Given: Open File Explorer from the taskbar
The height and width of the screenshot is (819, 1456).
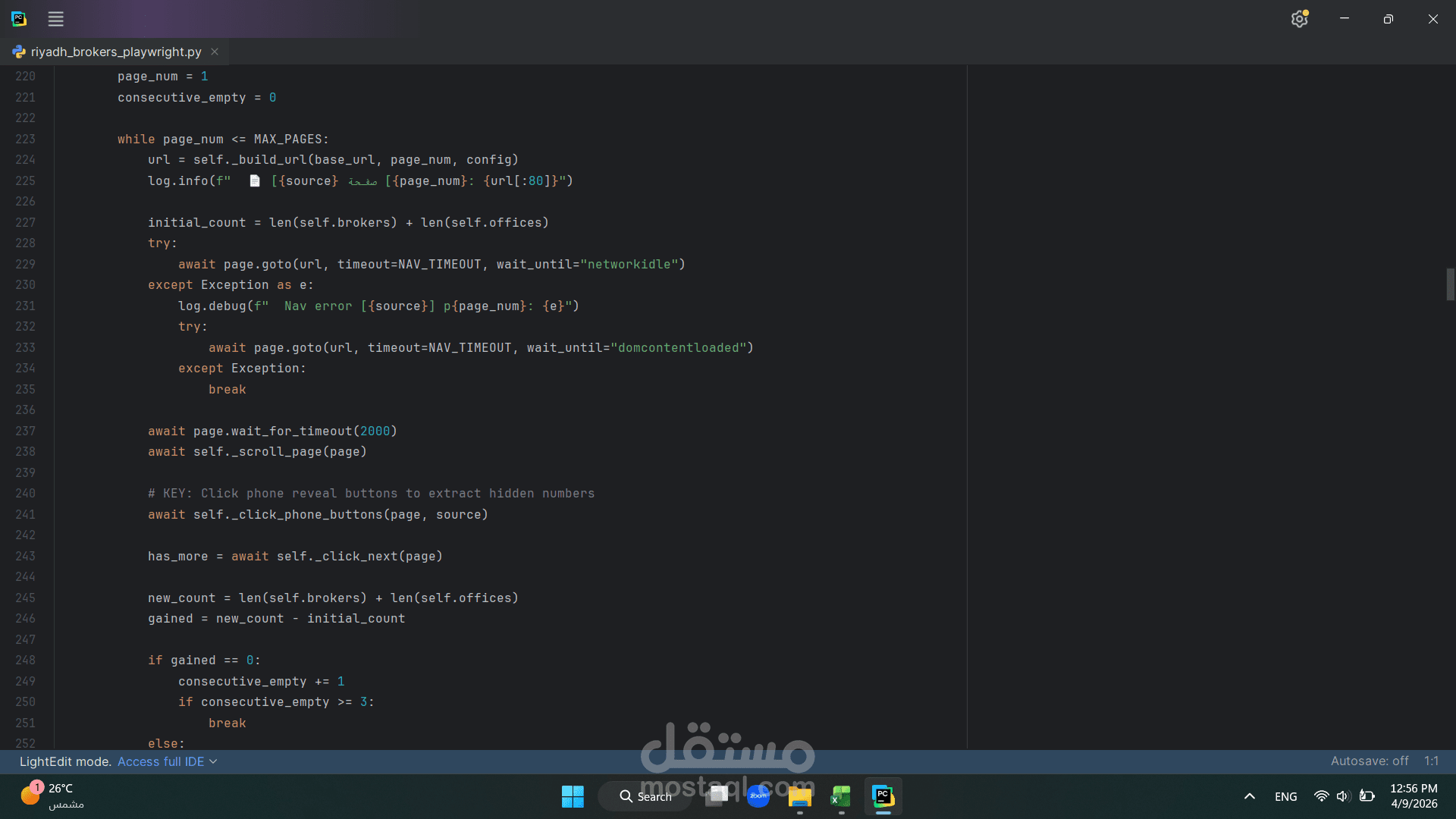Looking at the screenshot, I should [x=799, y=796].
